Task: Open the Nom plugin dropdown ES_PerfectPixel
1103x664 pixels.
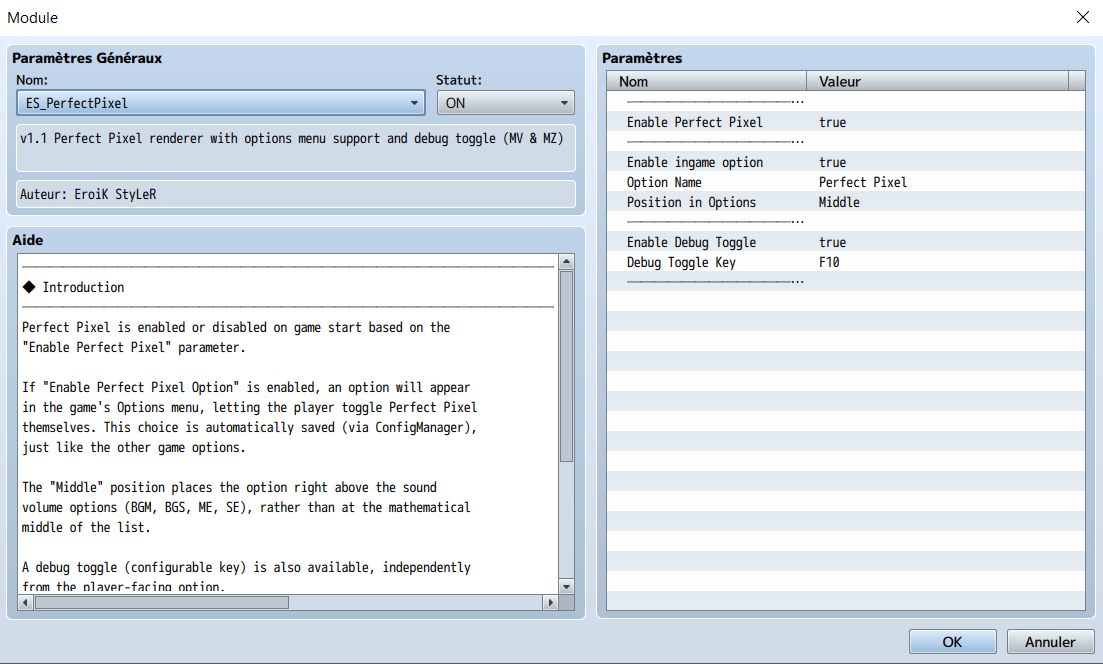Action: (220, 103)
